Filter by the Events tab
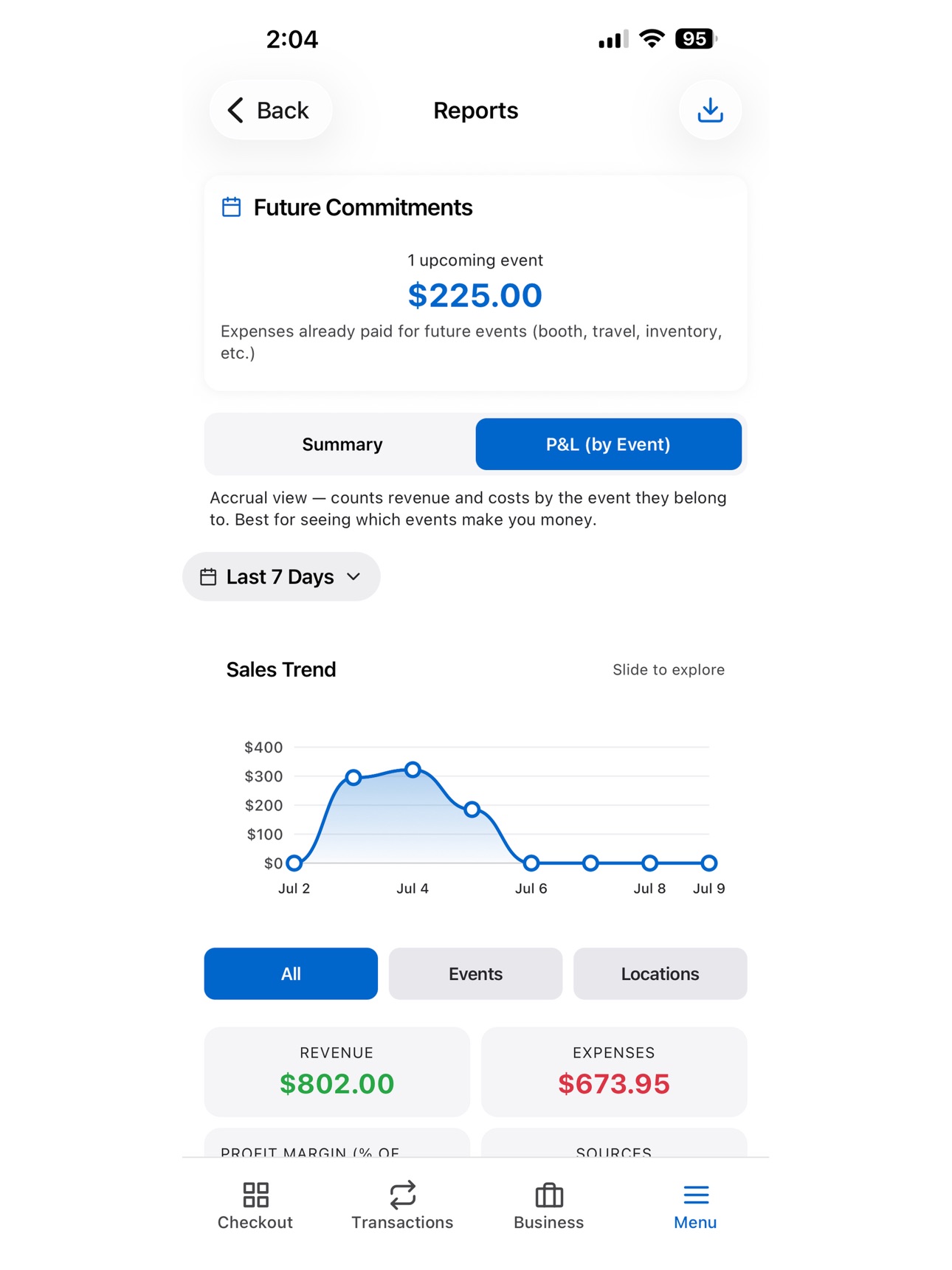The image size is (952, 1270). tap(475, 973)
